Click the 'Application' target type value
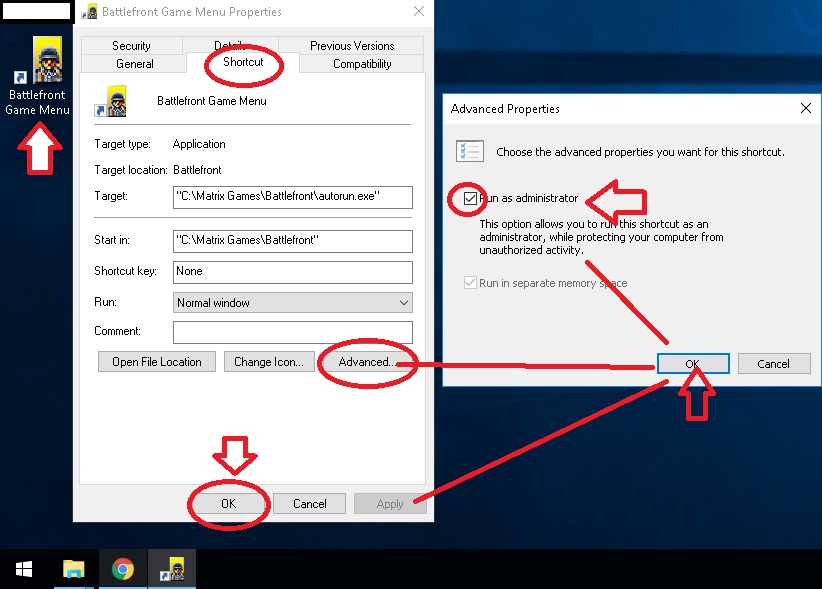822x589 pixels. [199, 144]
